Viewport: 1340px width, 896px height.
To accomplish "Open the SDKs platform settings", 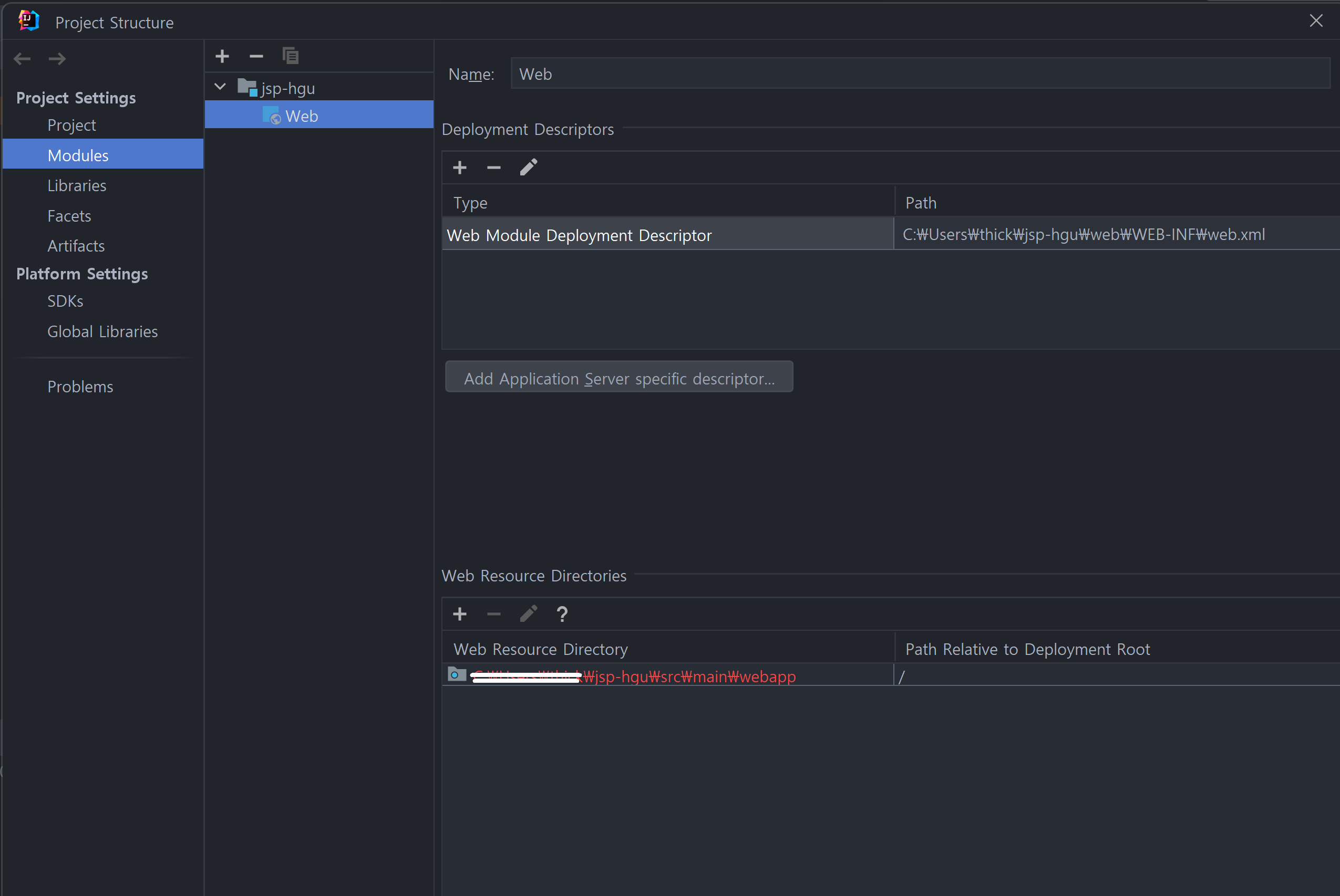I will point(65,301).
